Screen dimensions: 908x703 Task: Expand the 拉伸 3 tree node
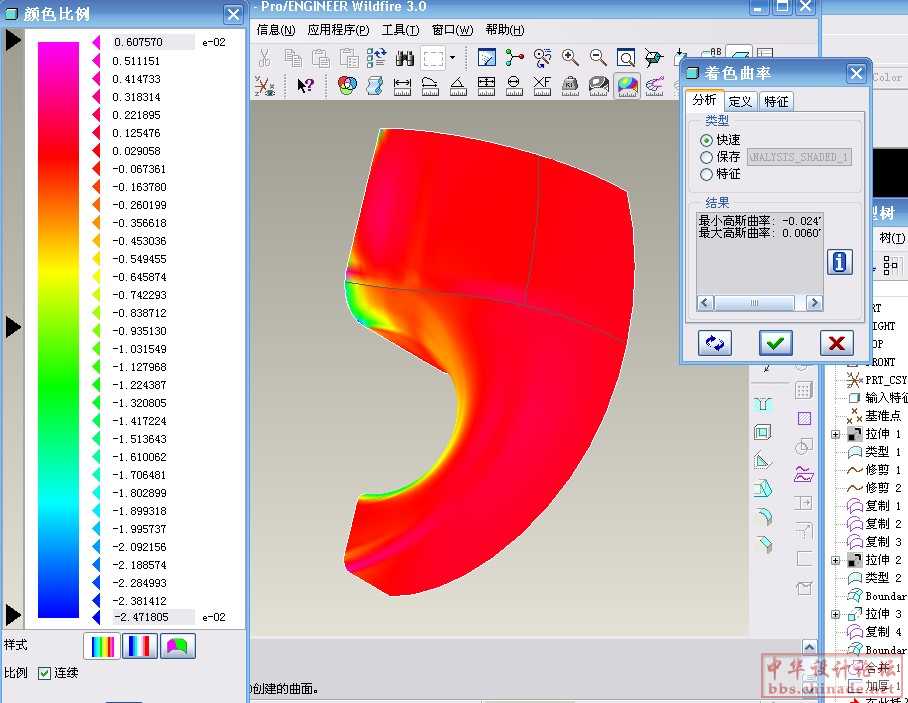[836, 614]
